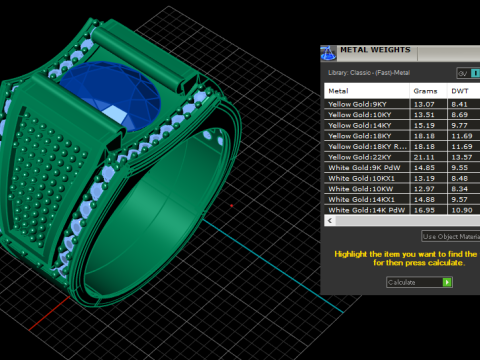Toggle the GV switch in library row
This screenshot has width=480, height=360.
(x=469, y=73)
